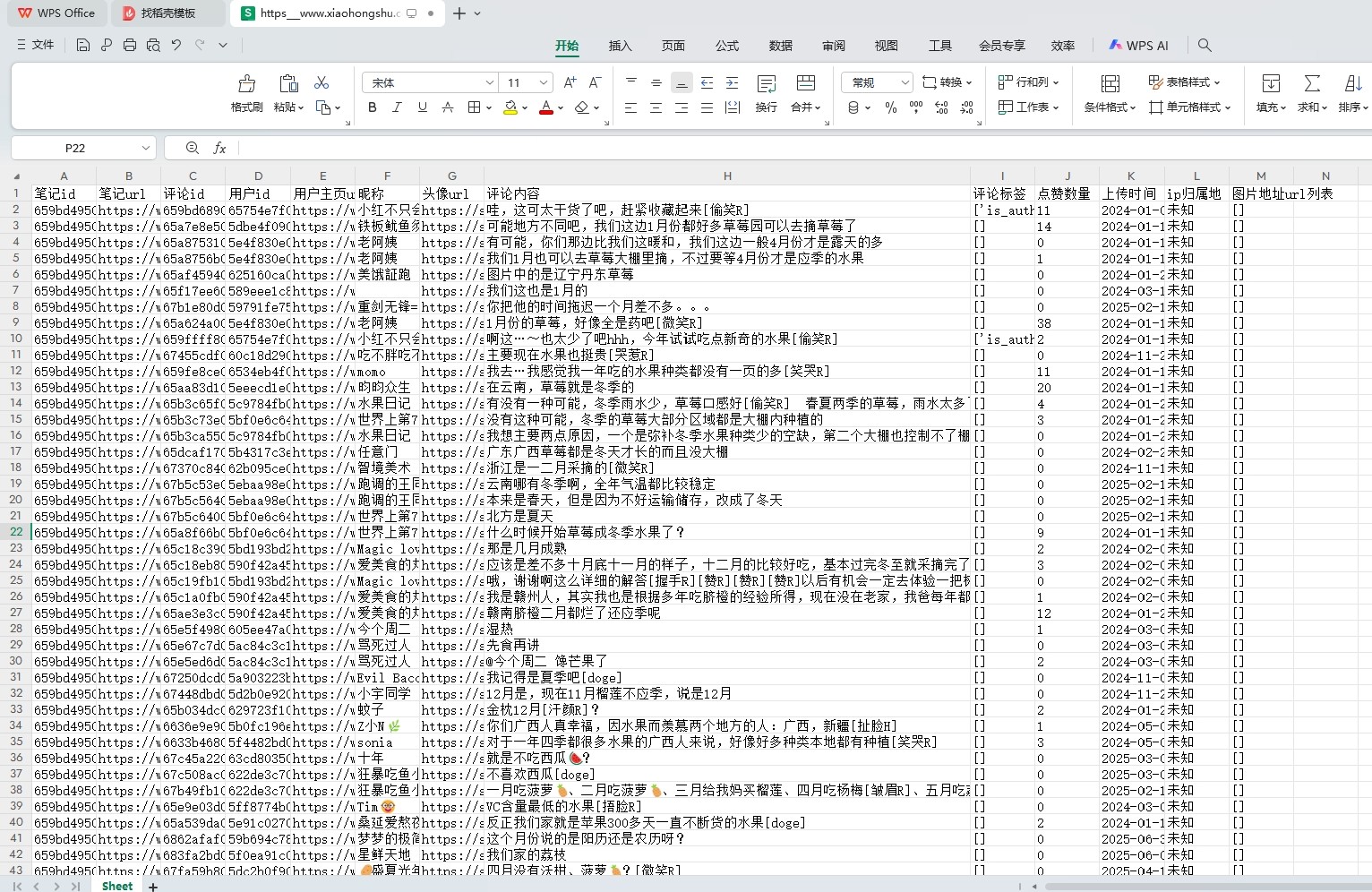Open the font name 宋体 dropdown
The image size is (1372, 892).
(489, 82)
